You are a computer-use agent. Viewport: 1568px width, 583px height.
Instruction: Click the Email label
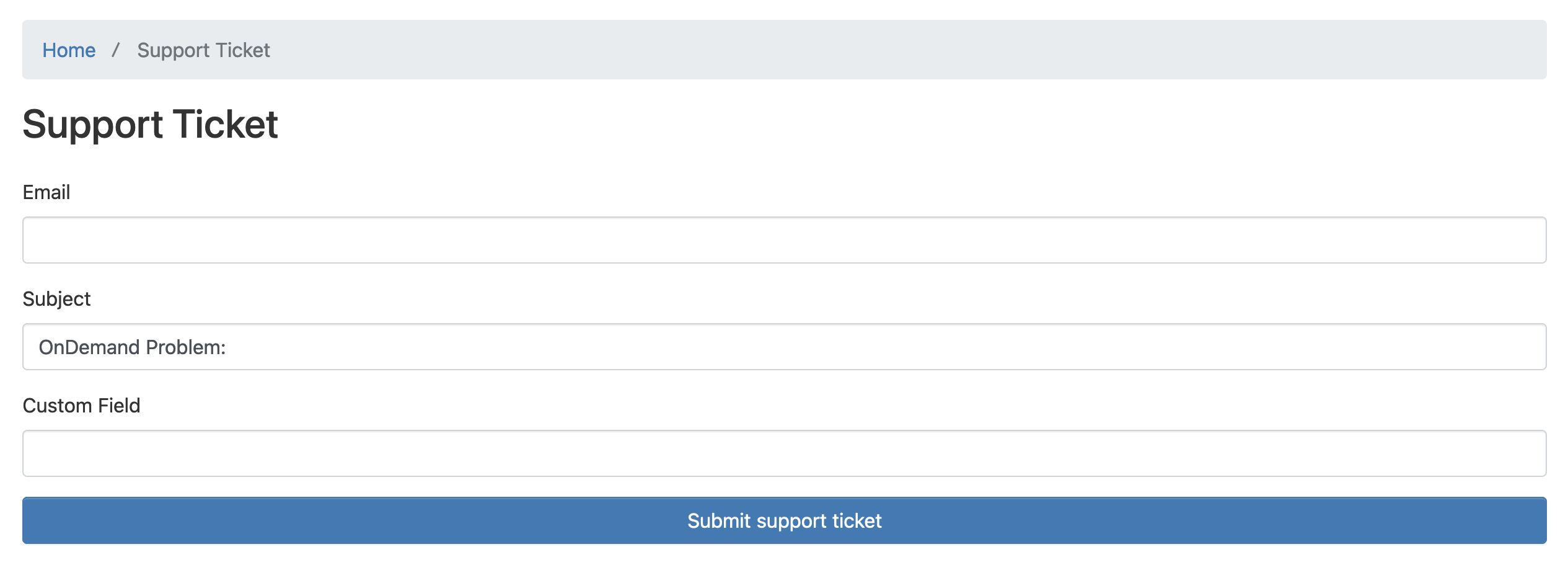pos(46,192)
